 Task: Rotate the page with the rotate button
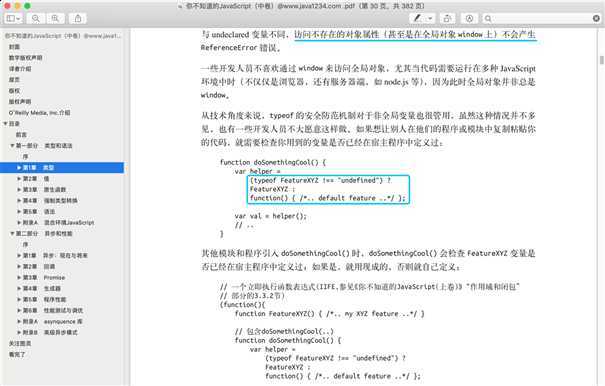click(447, 19)
